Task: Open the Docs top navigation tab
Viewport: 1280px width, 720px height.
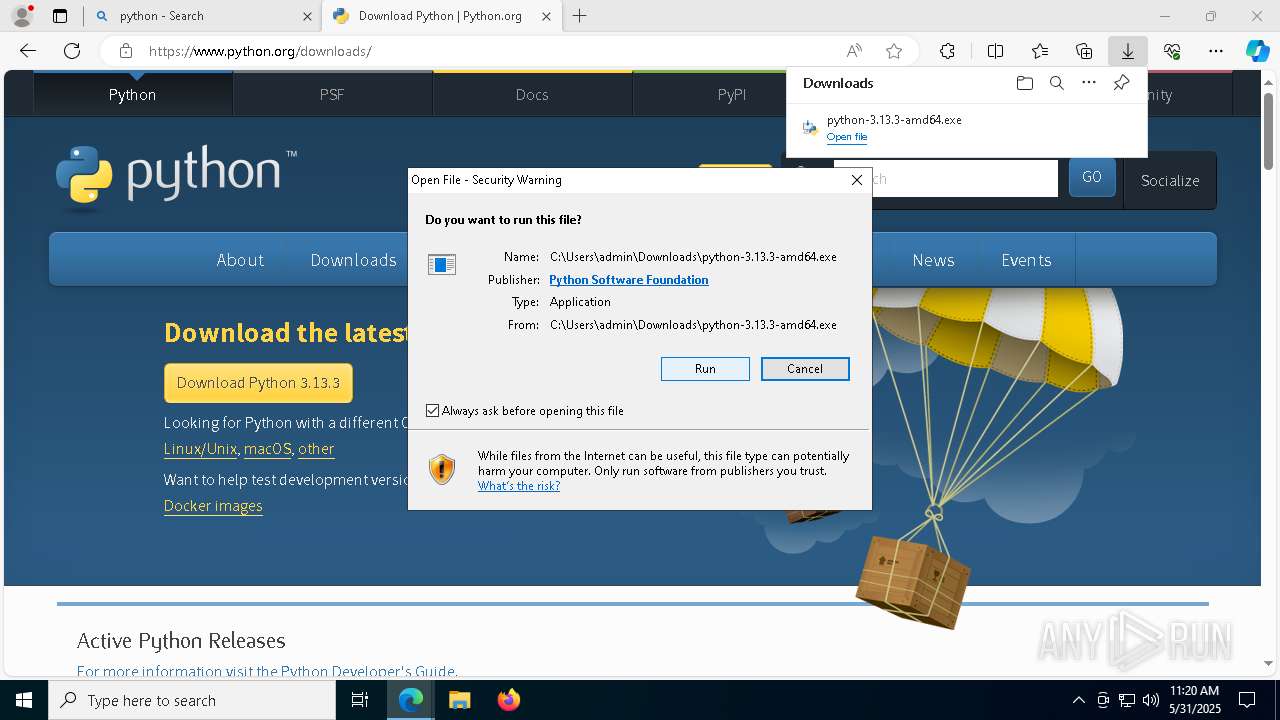Action: [x=532, y=94]
